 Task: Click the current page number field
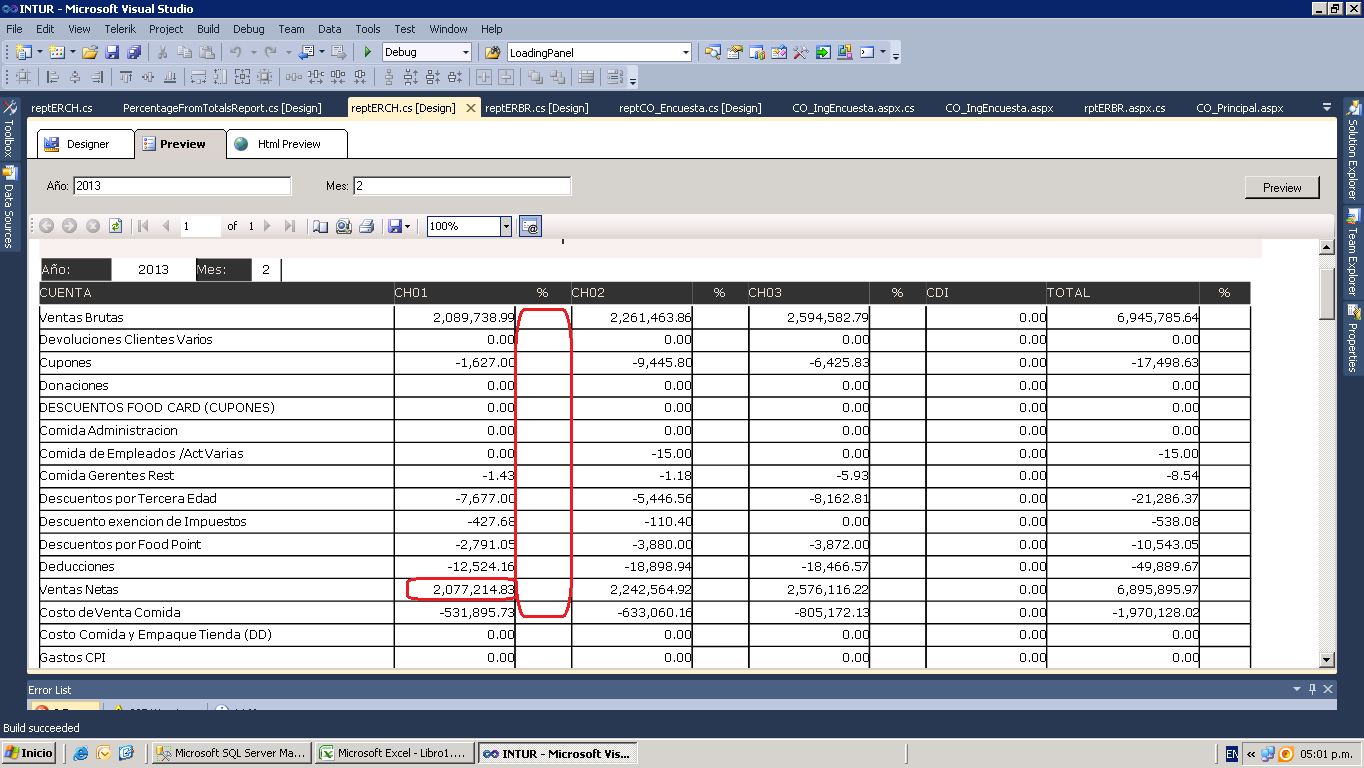[199, 227]
